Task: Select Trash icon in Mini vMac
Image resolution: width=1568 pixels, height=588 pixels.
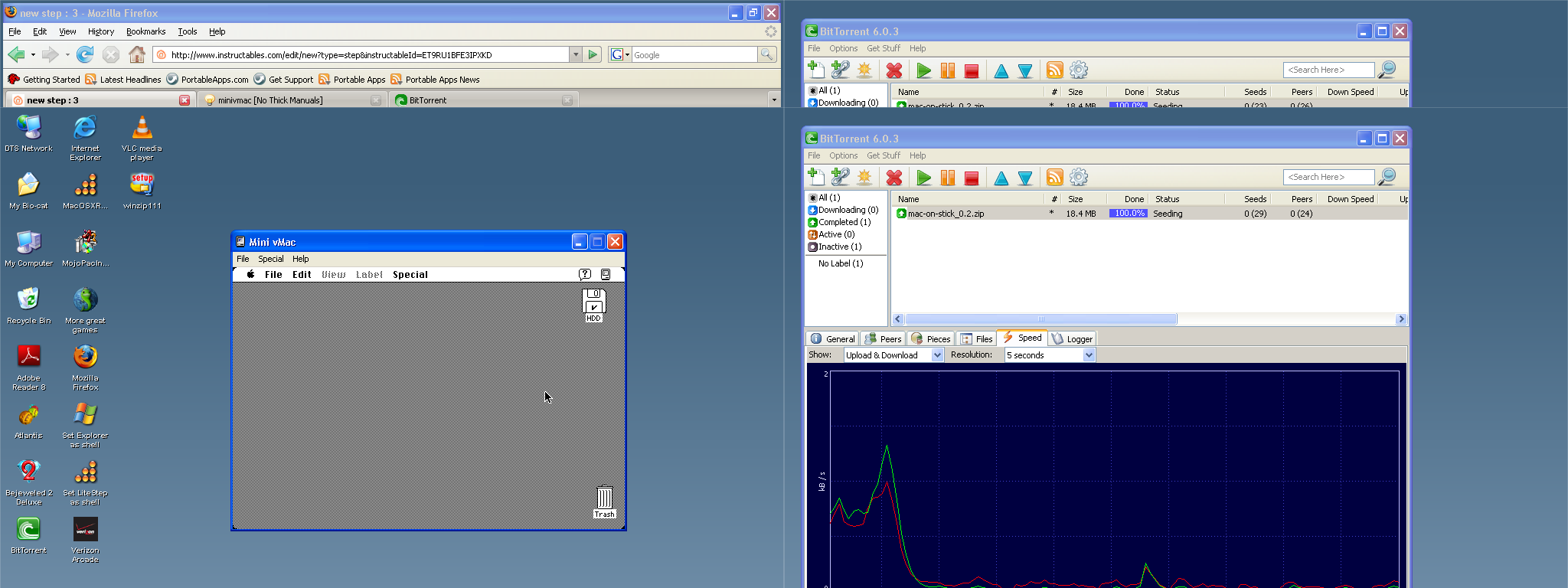Action: coord(605,502)
